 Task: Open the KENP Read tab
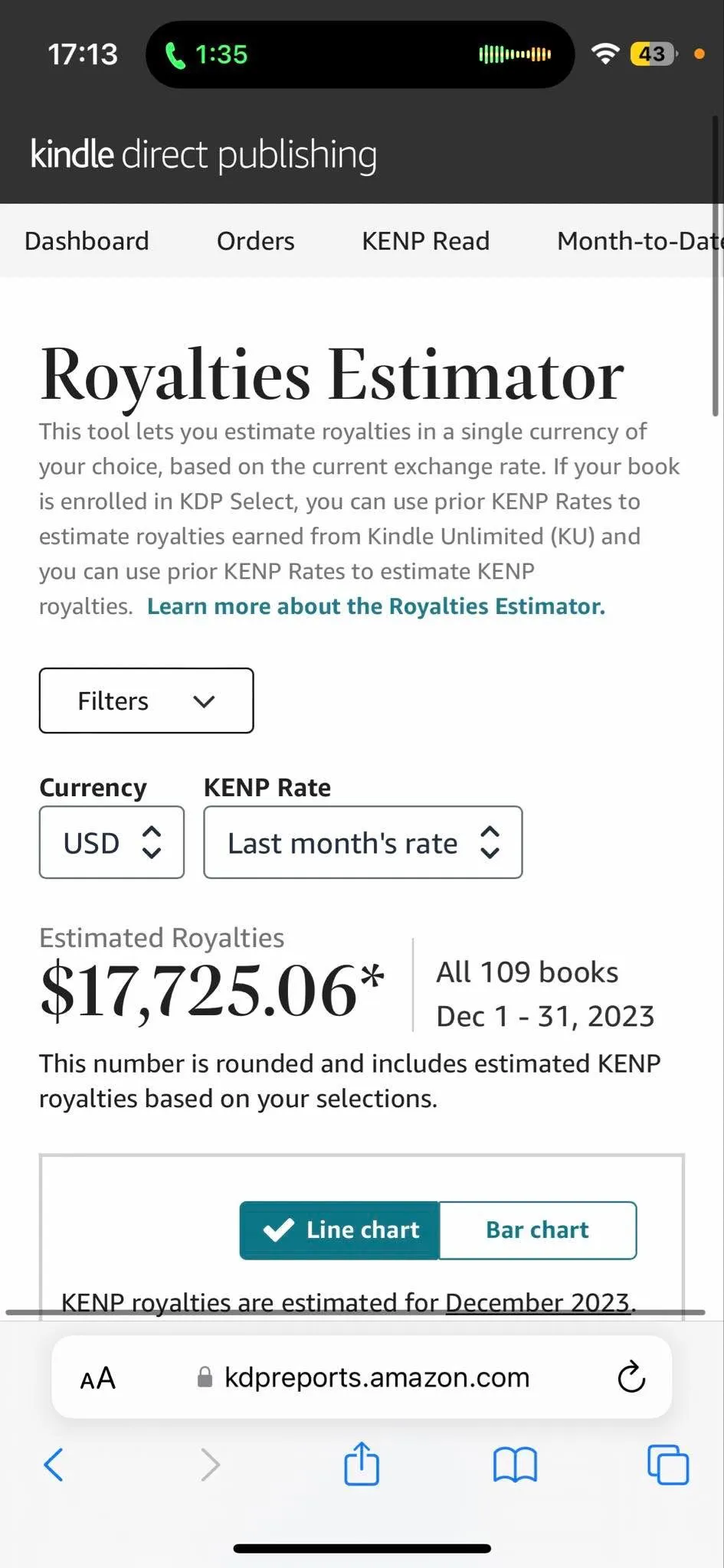[x=426, y=241]
